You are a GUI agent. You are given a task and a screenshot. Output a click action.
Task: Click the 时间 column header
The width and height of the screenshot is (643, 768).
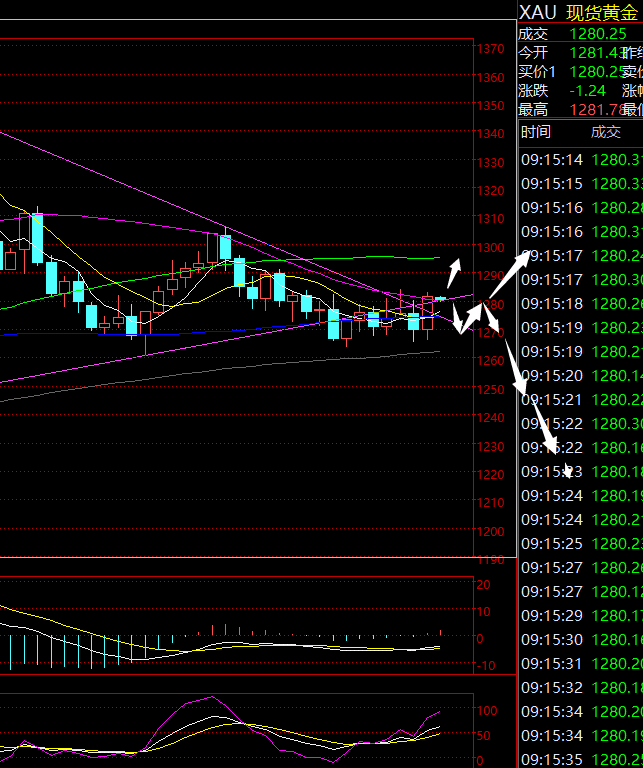click(535, 132)
